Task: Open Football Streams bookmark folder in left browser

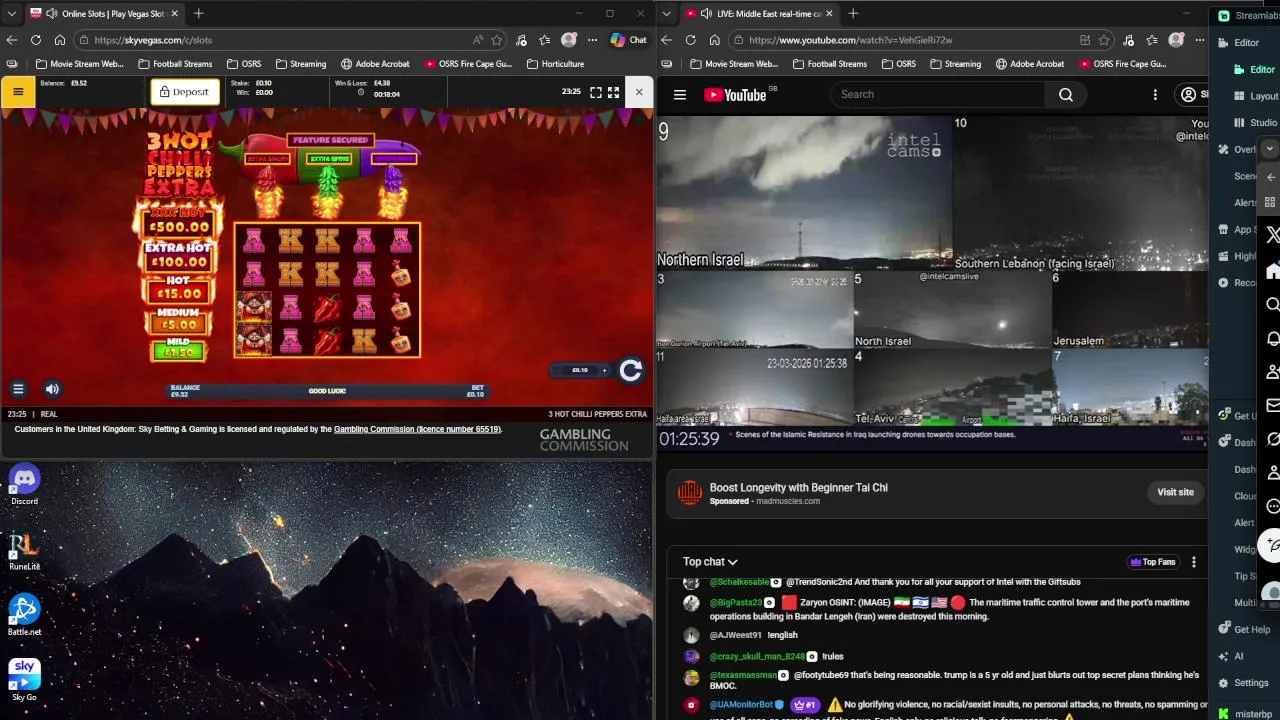Action: 175,64
